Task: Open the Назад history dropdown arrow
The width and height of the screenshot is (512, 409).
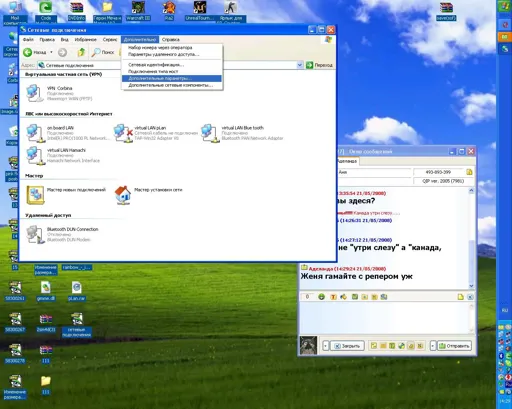Action: point(51,52)
